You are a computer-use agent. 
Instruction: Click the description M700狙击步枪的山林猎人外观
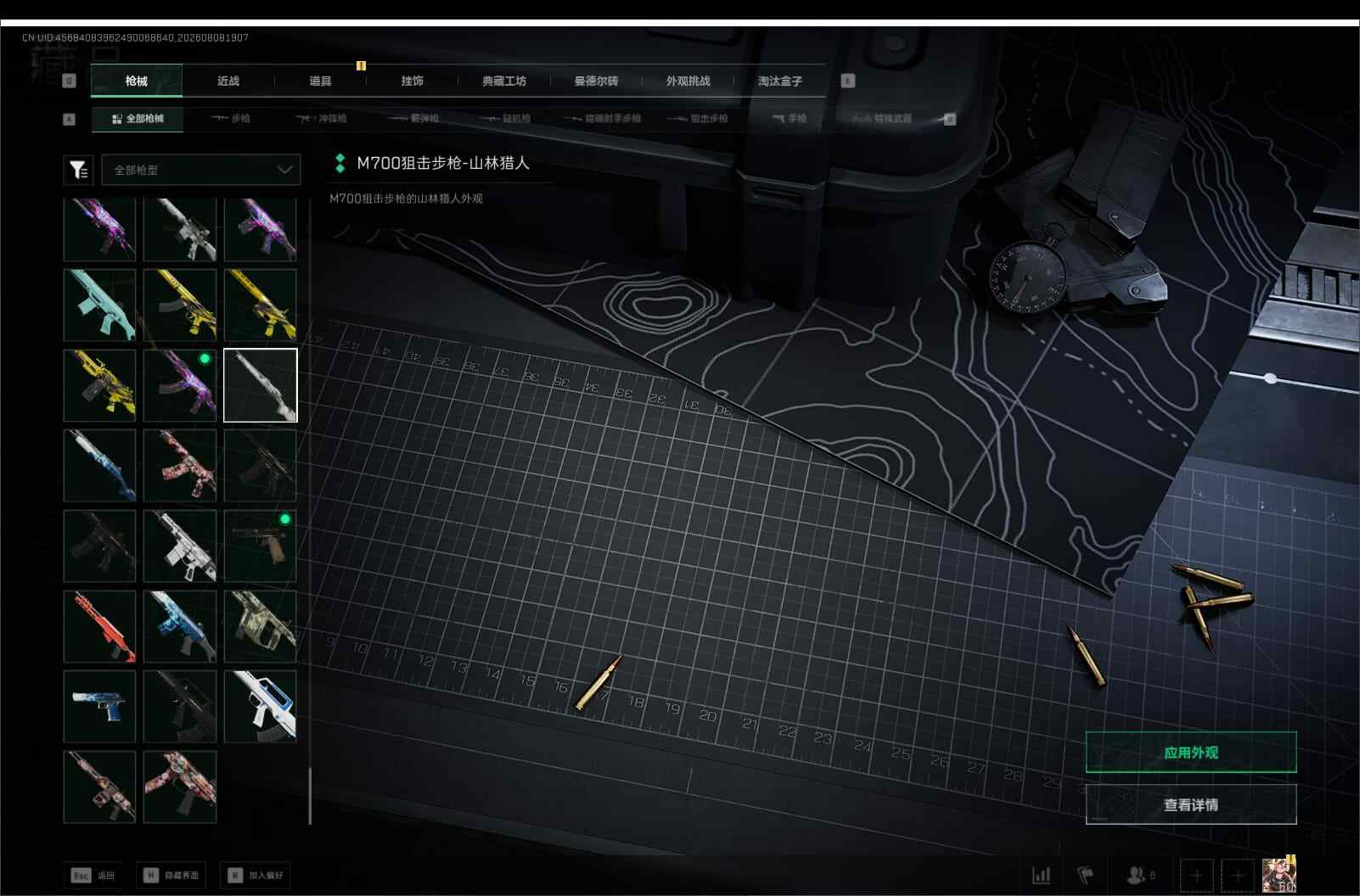click(406, 199)
